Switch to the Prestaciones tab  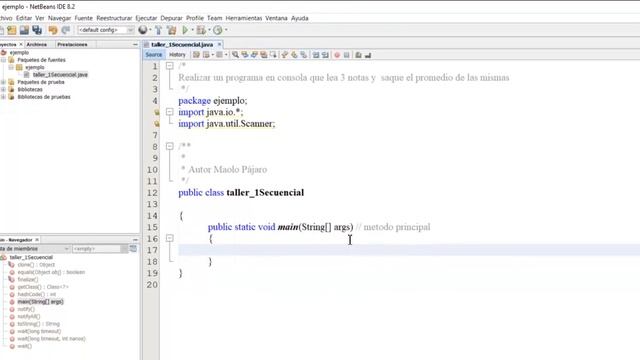[72, 44]
